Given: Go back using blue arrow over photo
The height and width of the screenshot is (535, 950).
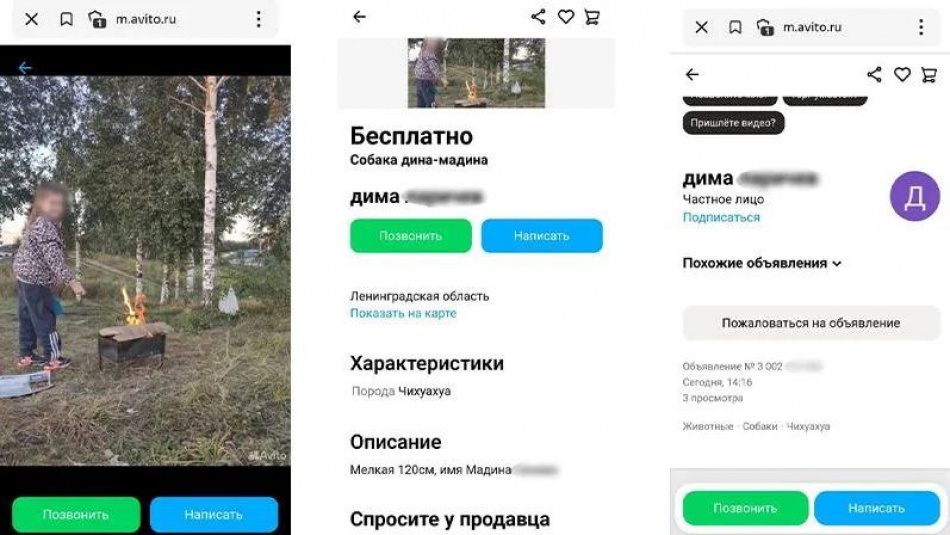Looking at the screenshot, I should click(24, 67).
